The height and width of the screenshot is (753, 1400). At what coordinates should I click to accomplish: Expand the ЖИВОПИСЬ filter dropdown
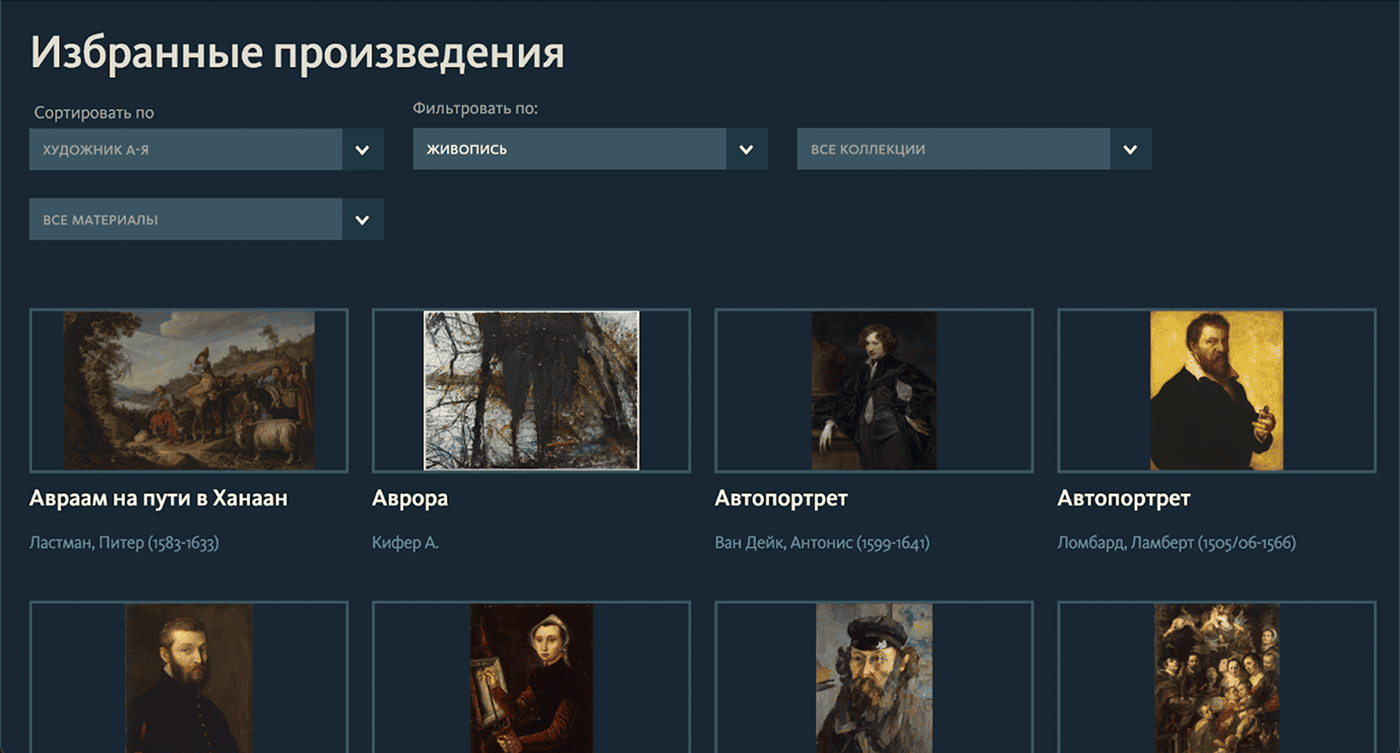570,149
